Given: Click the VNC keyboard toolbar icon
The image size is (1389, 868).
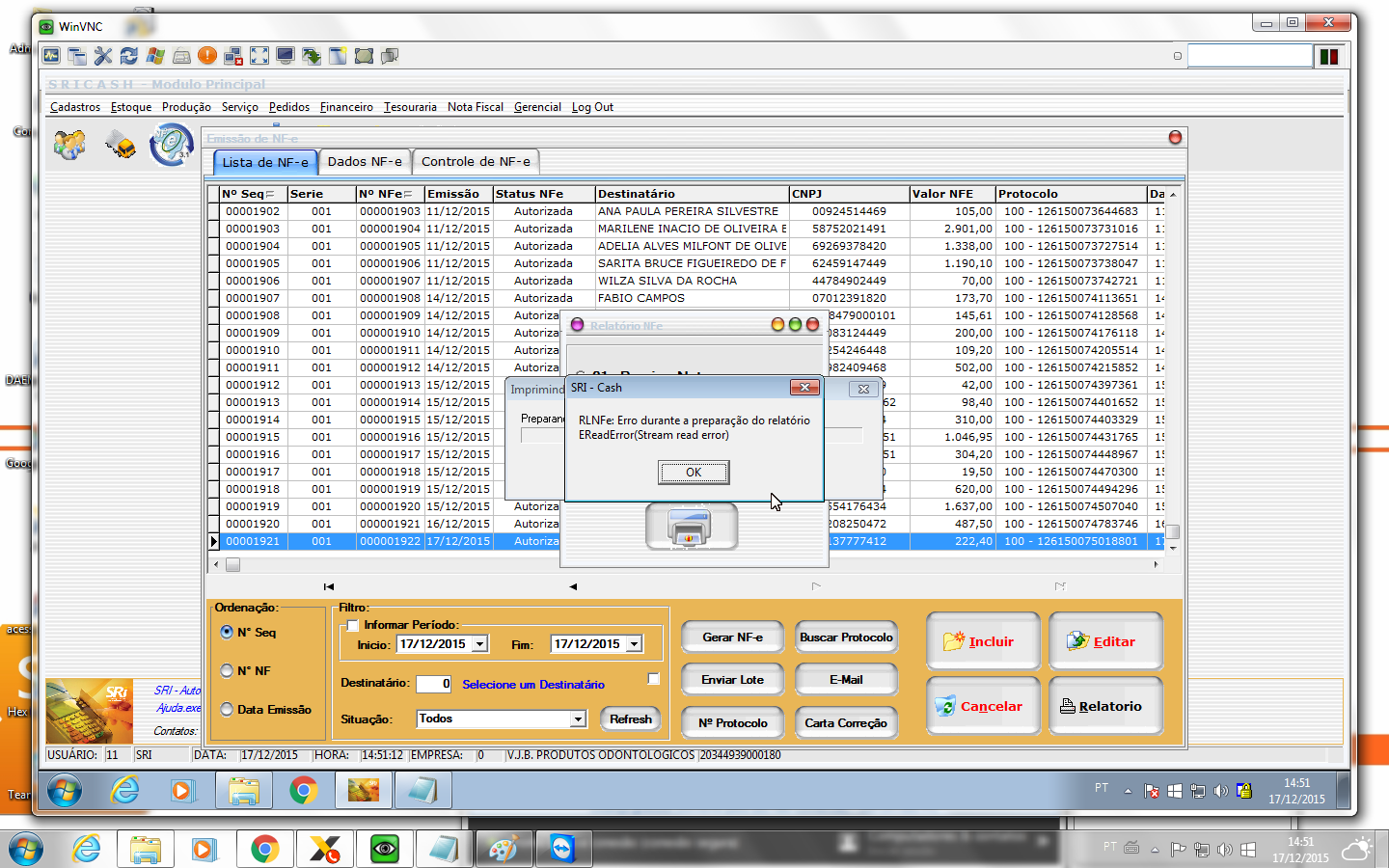Looking at the screenshot, I should [x=181, y=56].
